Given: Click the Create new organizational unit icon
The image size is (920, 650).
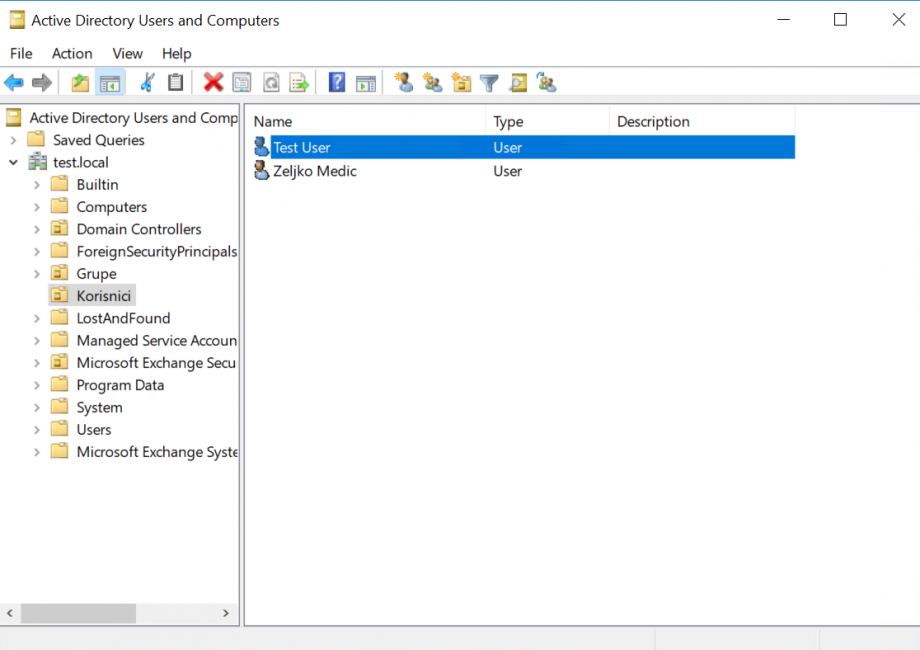Looking at the screenshot, I should click(x=461, y=83).
